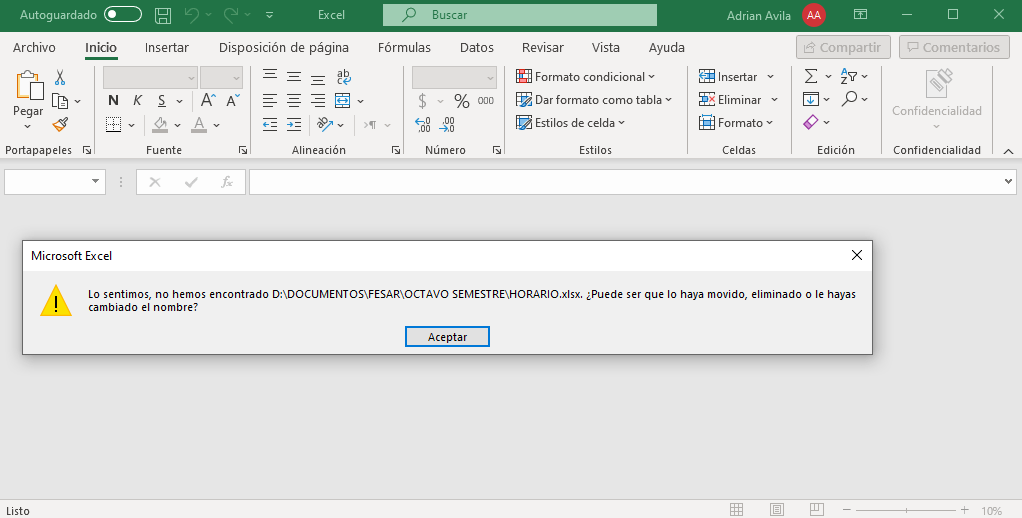Click the Comentarios button
The width and height of the screenshot is (1022, 518).
pos(954,47)
